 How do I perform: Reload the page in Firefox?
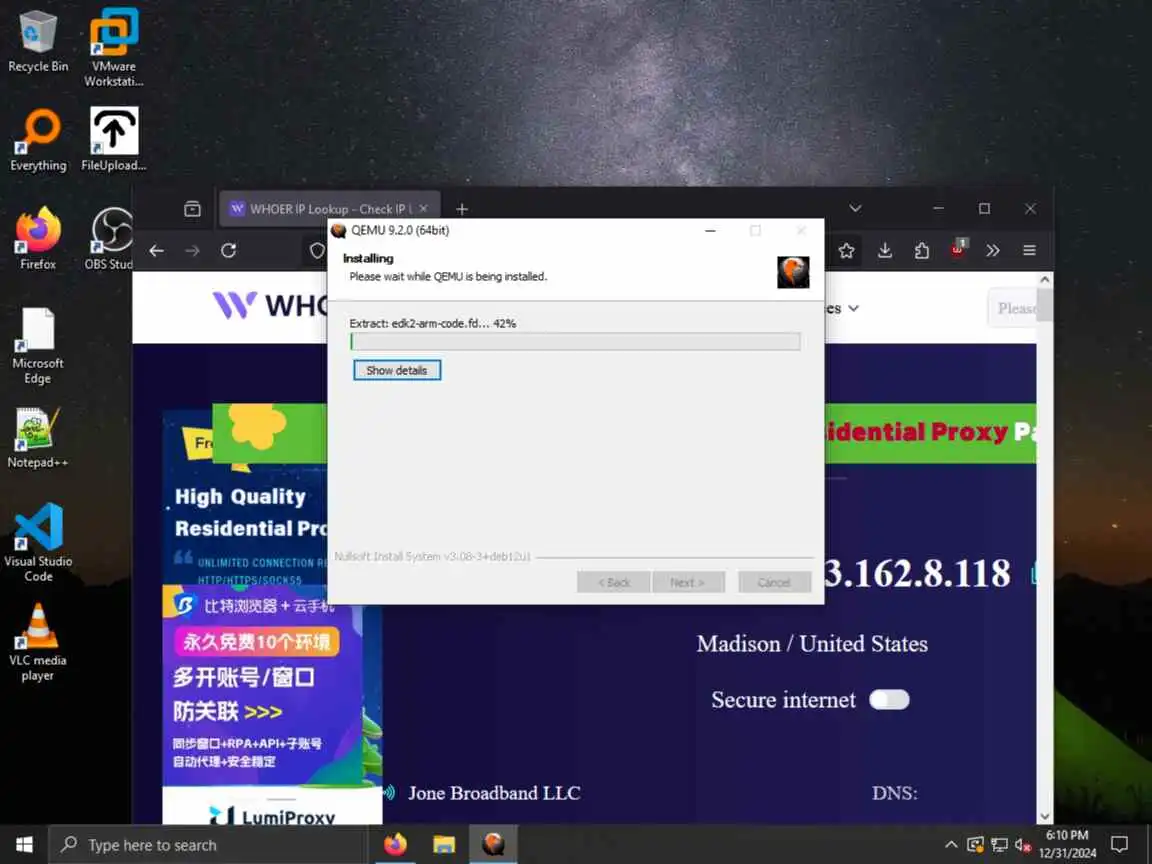[228, 251]
